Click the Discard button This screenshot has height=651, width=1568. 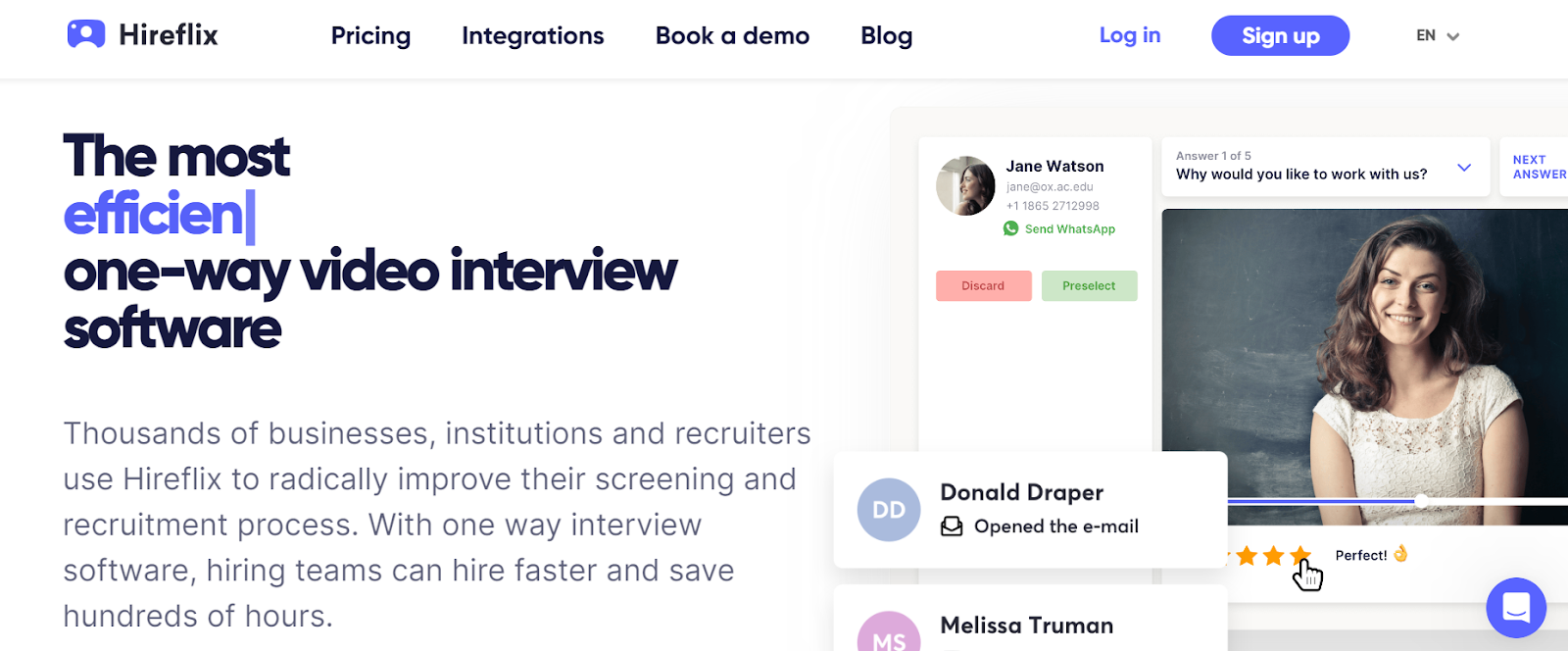(983, 285)
